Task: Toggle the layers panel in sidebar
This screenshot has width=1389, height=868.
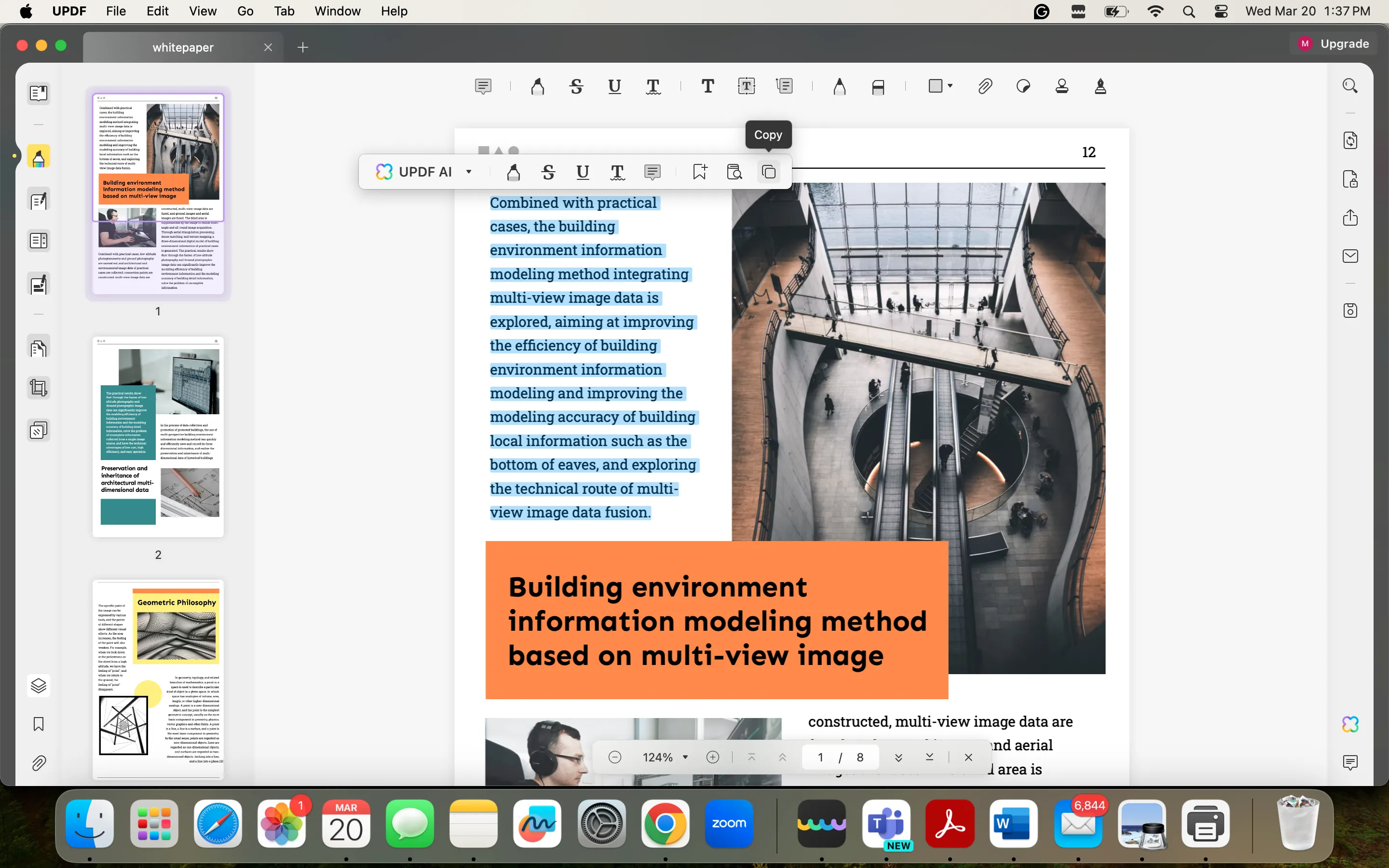Action: pyautogui.click(x=39, y=685)
